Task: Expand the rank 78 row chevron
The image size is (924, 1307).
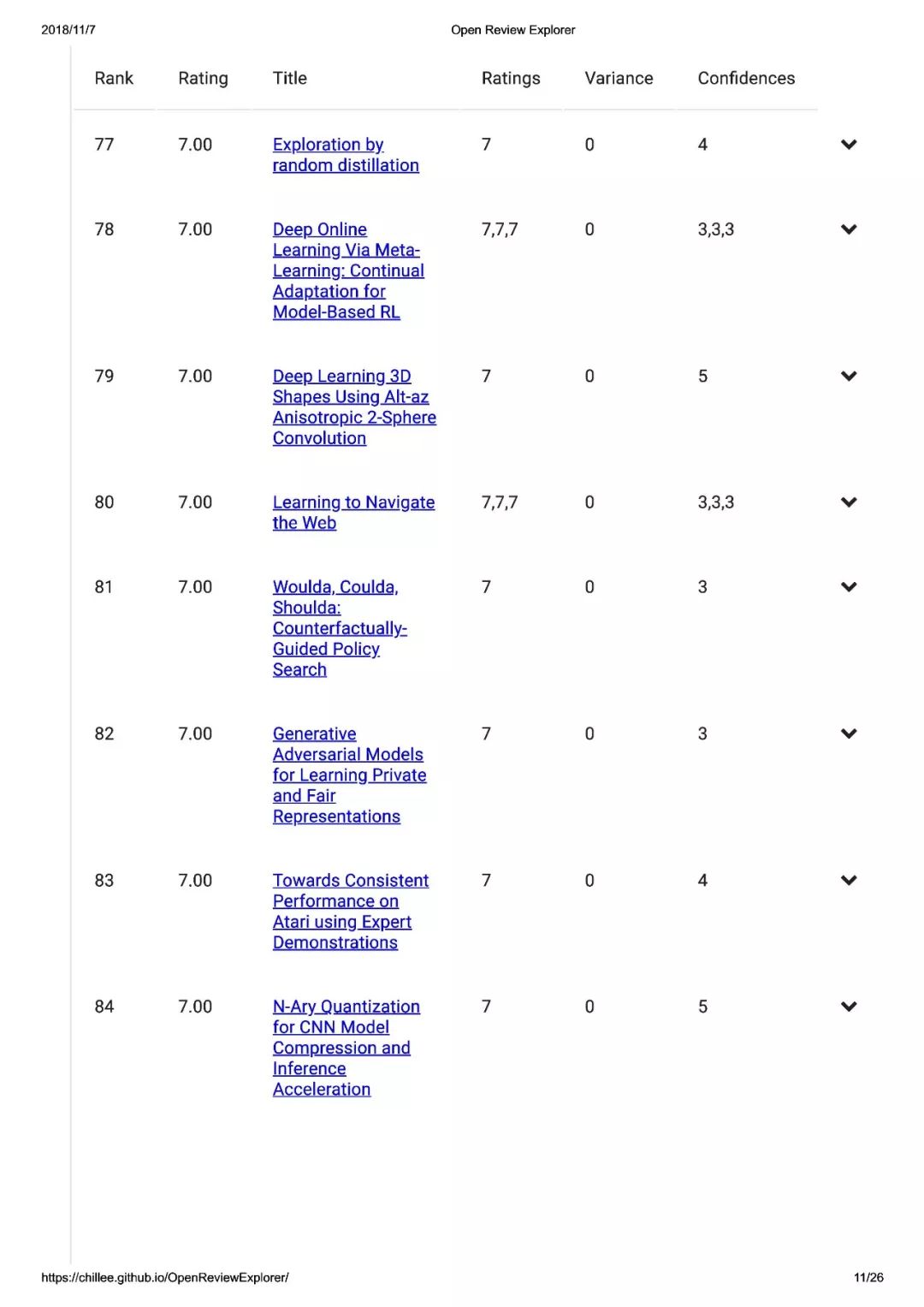Action: pyautogui.click(x=849, y=229)
